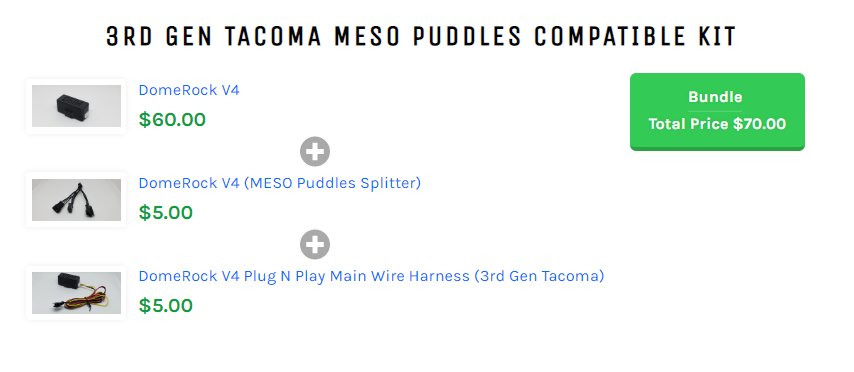Image resolution: width=854 pixels, height=372 pixels.
Task: Open the MESO Puddles Splitter cable thumbnail
Action: pos(76,200)
